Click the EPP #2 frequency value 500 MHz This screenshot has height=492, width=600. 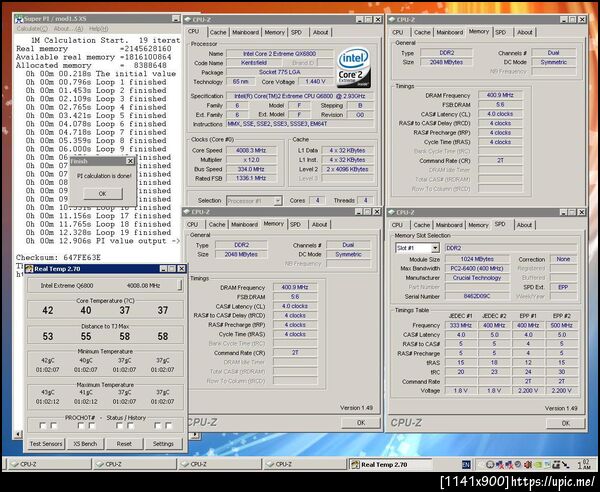[x=561, y=326]
